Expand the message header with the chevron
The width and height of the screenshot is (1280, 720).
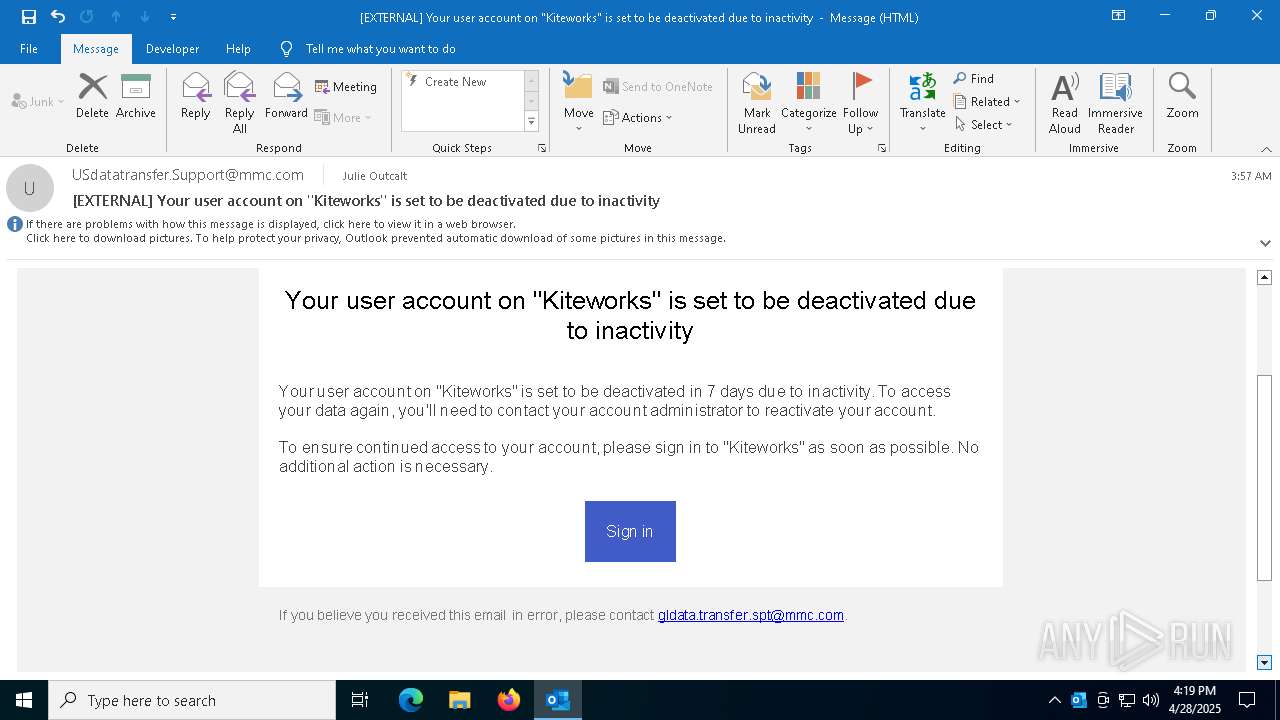pyautogui.click(x=1265, y=243)
